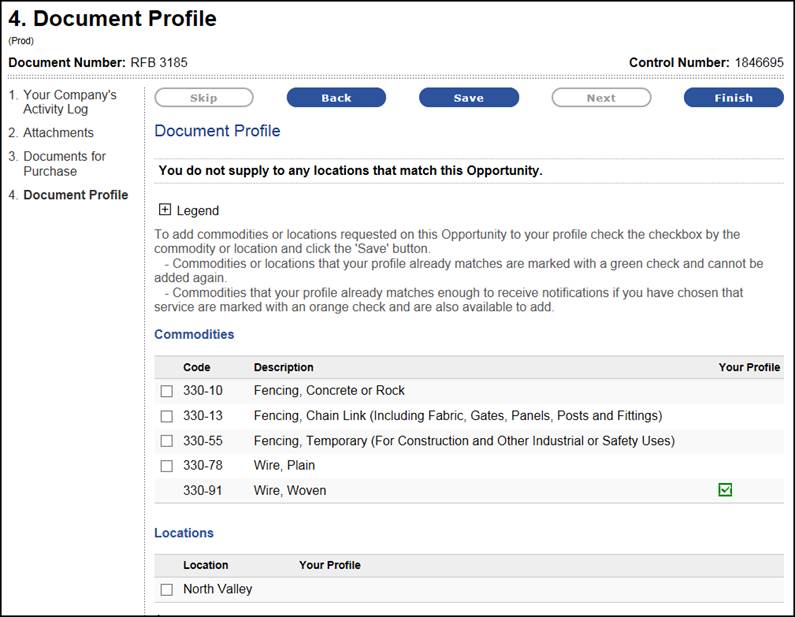Image resolution: width=795 pixels, height=617 pixels.
Task: Click the Location column header
Action: click(x=205, y=565)
